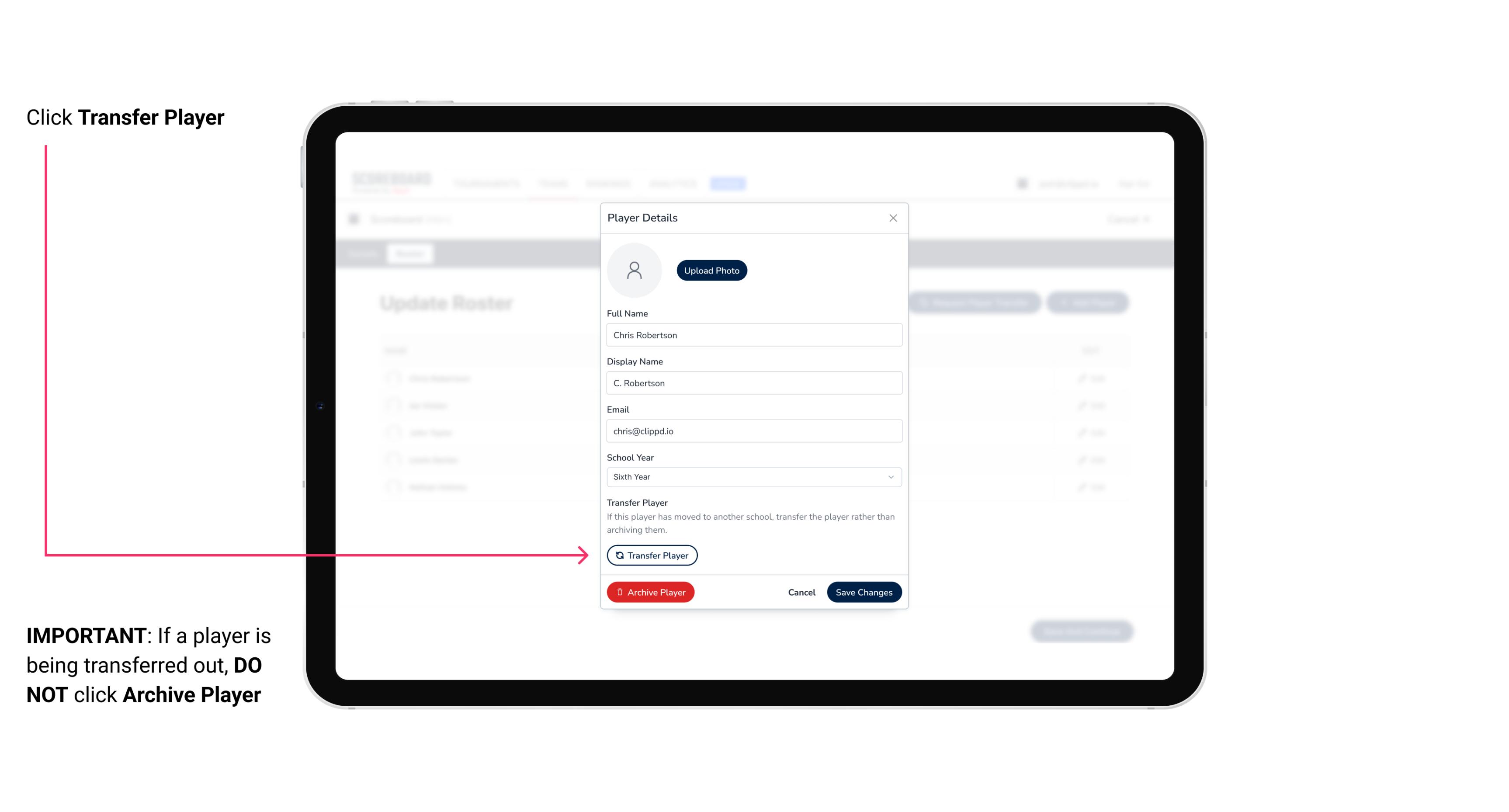Click the highlighted blue navigation tab

tap(729, 183)
